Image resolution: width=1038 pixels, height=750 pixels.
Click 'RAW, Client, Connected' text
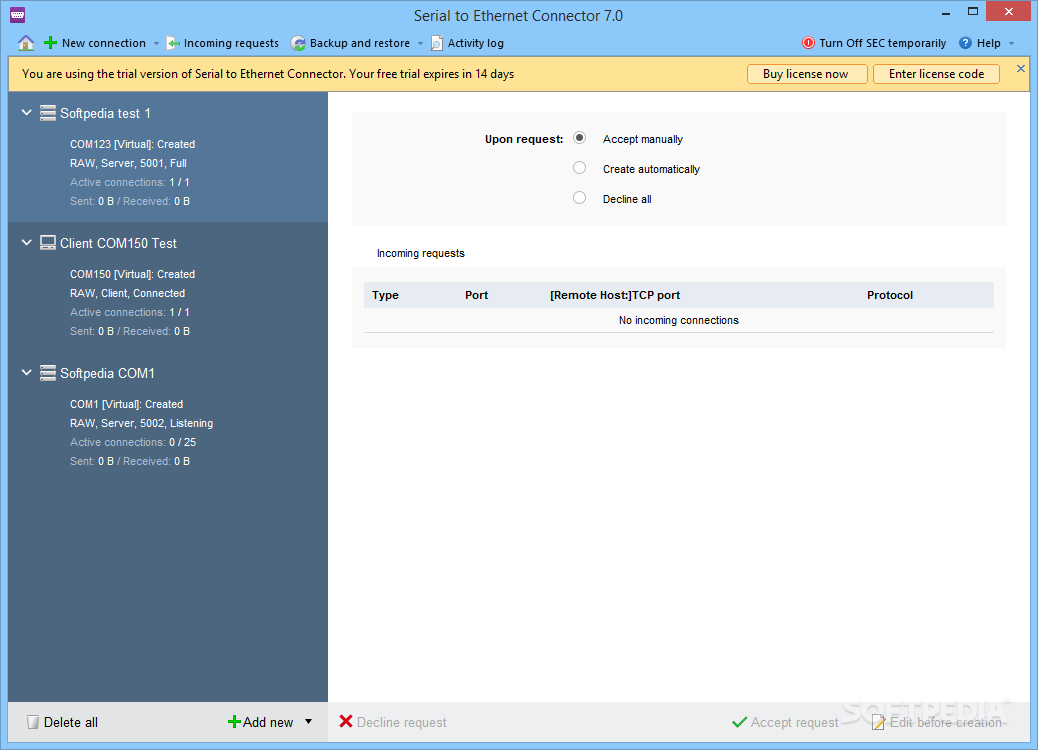point(128,293)
